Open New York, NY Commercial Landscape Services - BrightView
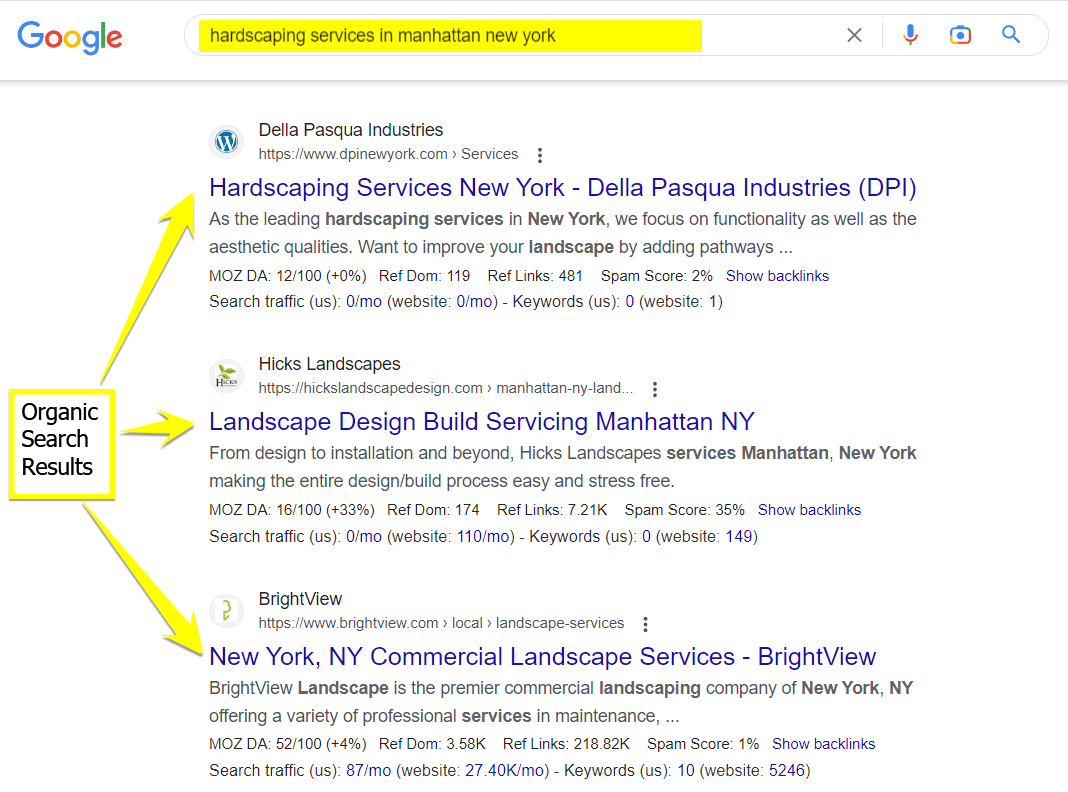 tap(542, 656)
